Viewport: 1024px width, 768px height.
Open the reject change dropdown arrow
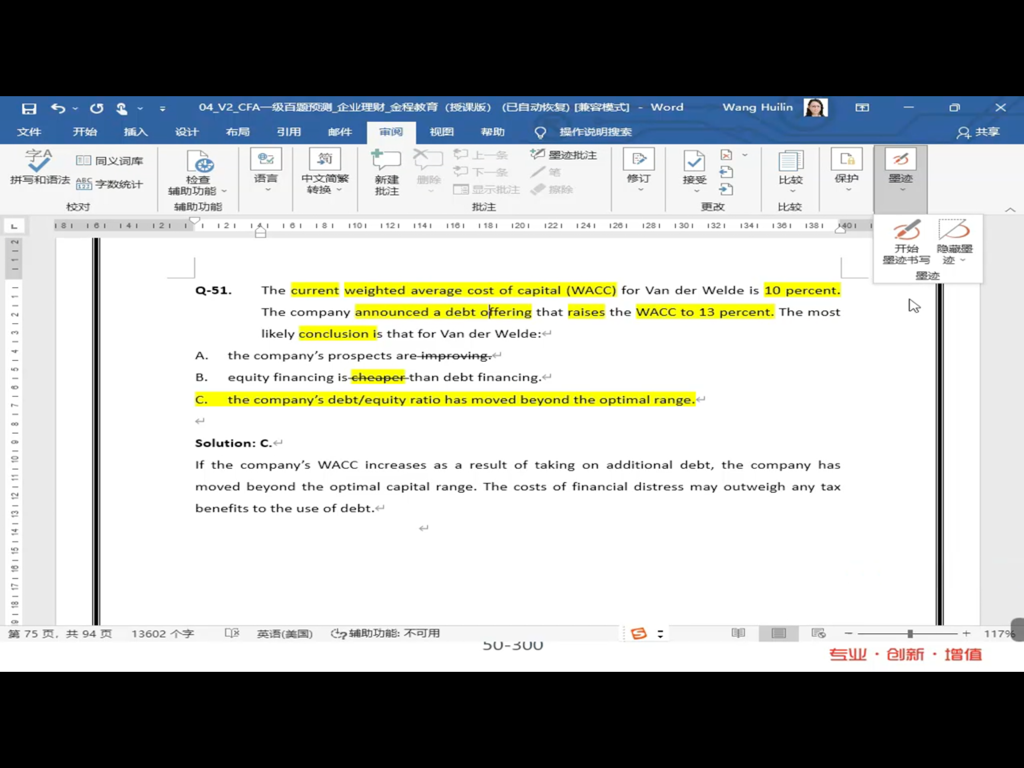[744, 155]
